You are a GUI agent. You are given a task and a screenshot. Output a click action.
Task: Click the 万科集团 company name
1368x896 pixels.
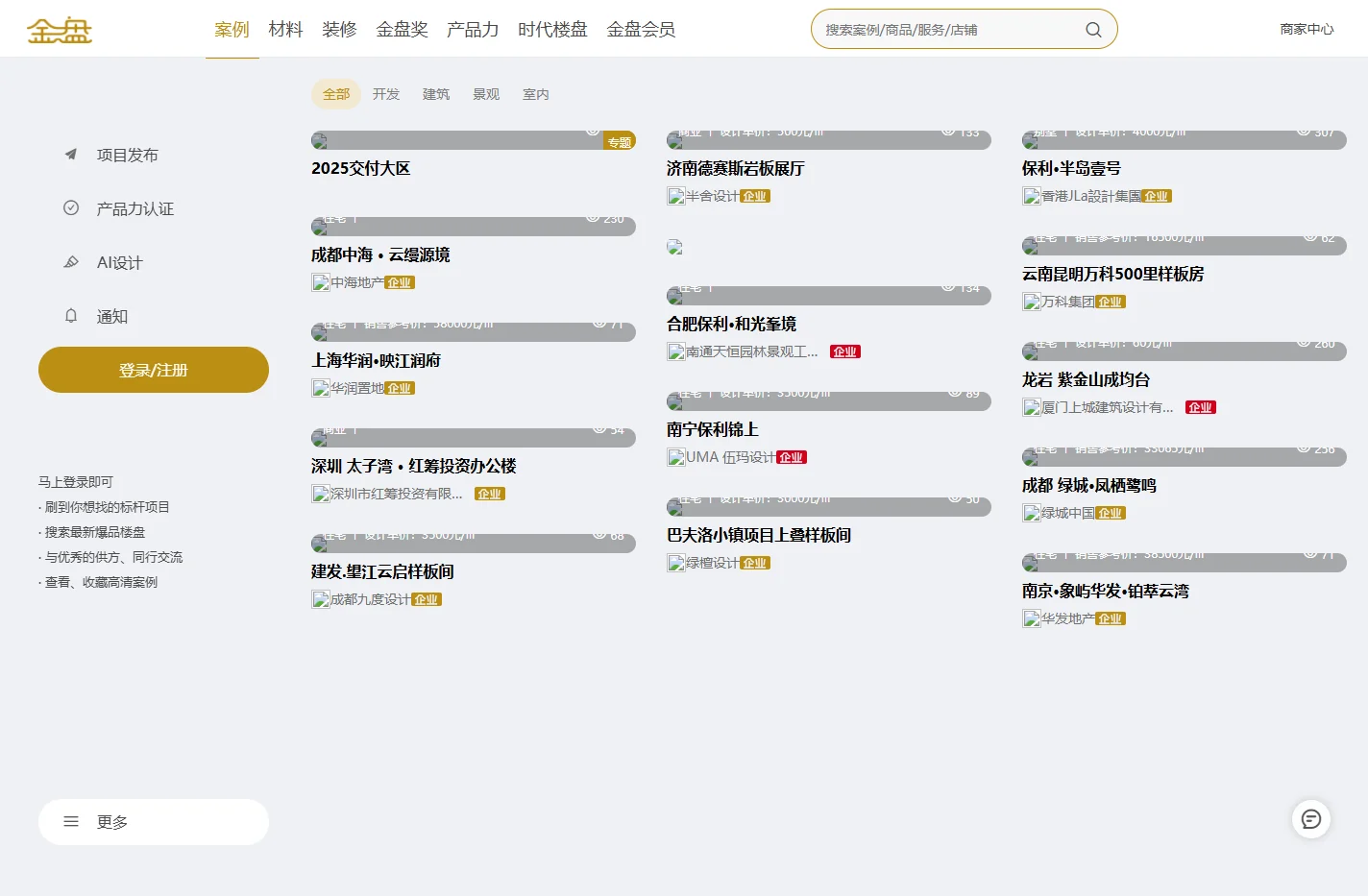(x=1068, y=302)
